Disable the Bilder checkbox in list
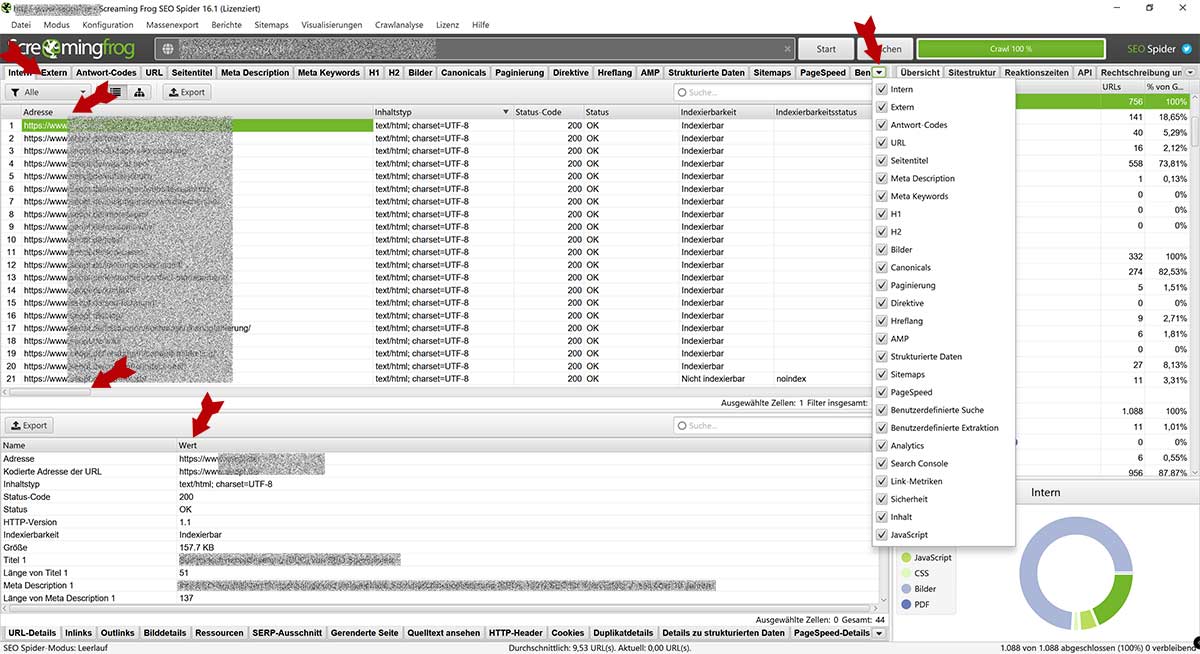Screen dimensions: 1200x654 [x=881, y=250]
